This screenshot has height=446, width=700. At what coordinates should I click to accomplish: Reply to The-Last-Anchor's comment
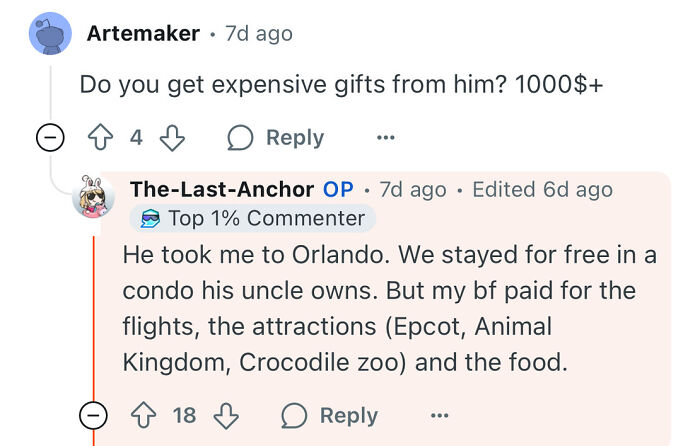pyautogui.click(x=348, y=415)
